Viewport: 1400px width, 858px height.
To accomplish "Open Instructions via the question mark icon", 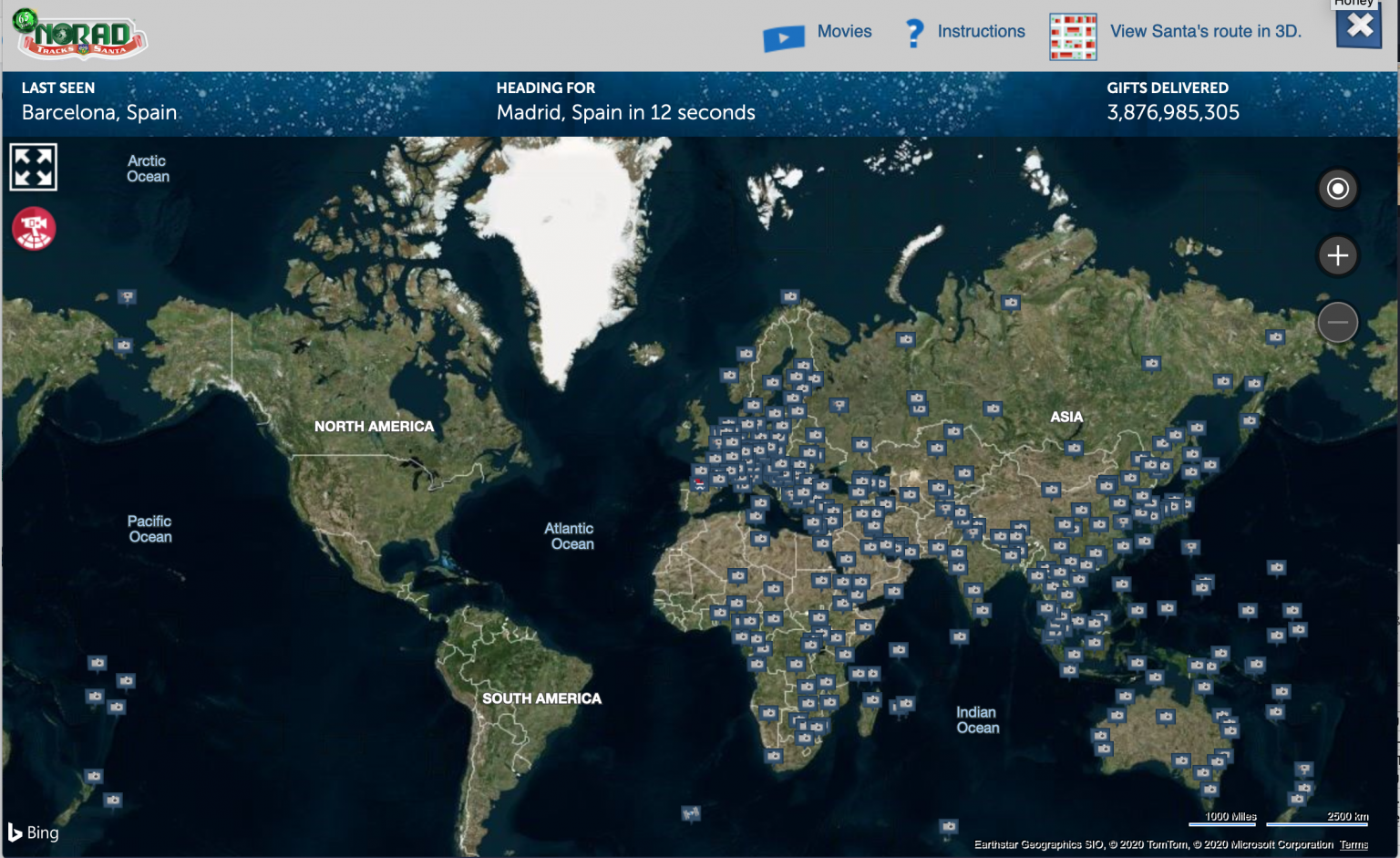I will pos(913,32).
